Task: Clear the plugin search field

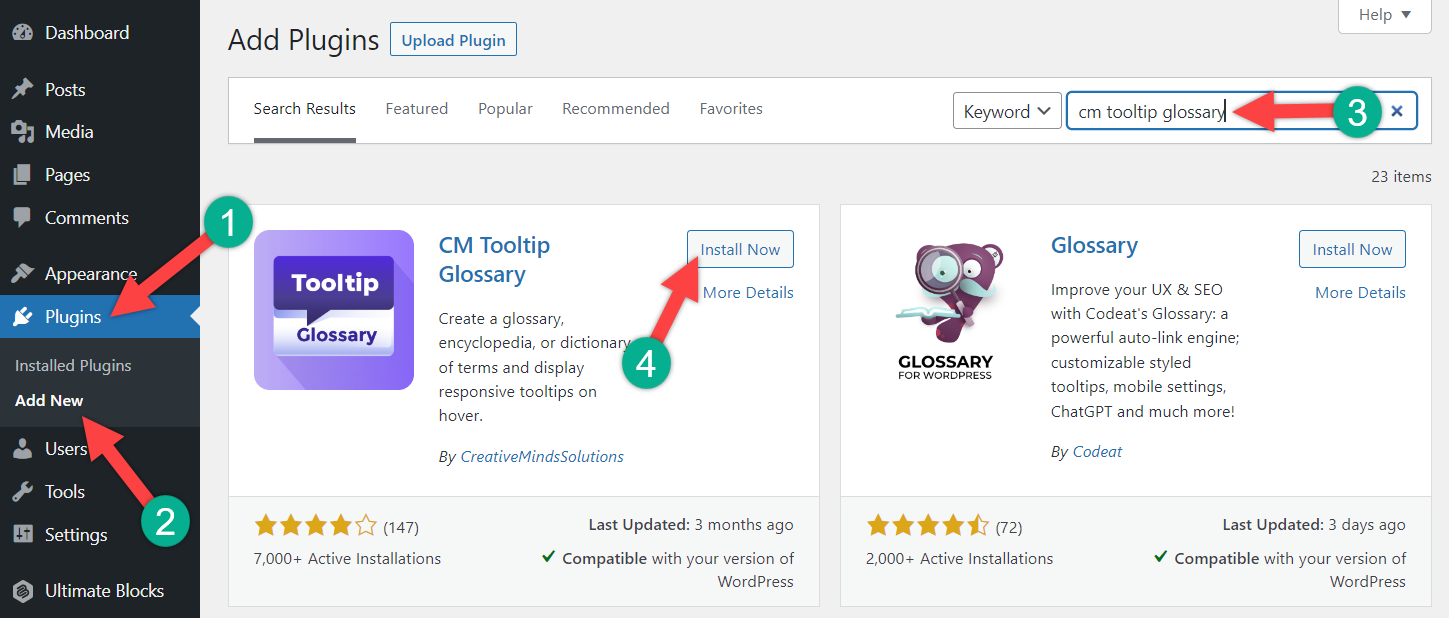Action: click(1397, 112)
